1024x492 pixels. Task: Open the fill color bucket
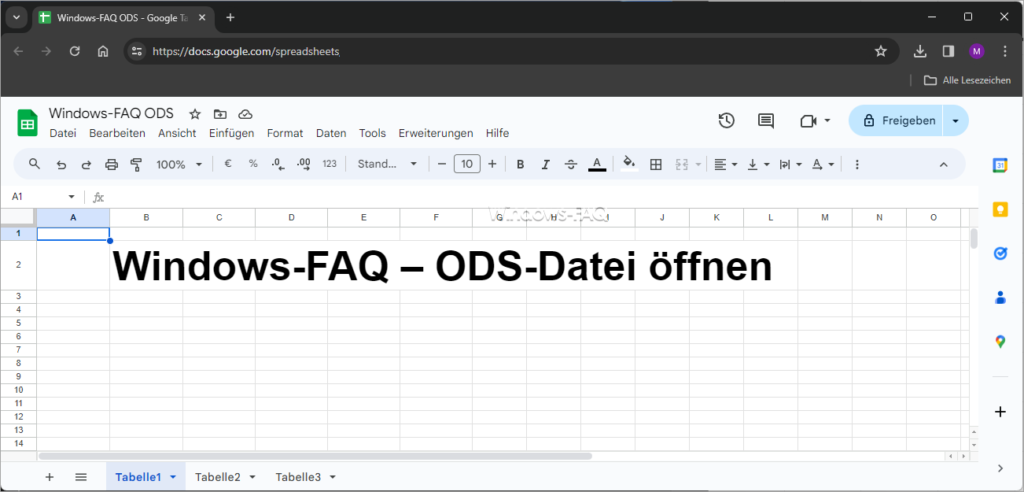click(x=630, y=163)
